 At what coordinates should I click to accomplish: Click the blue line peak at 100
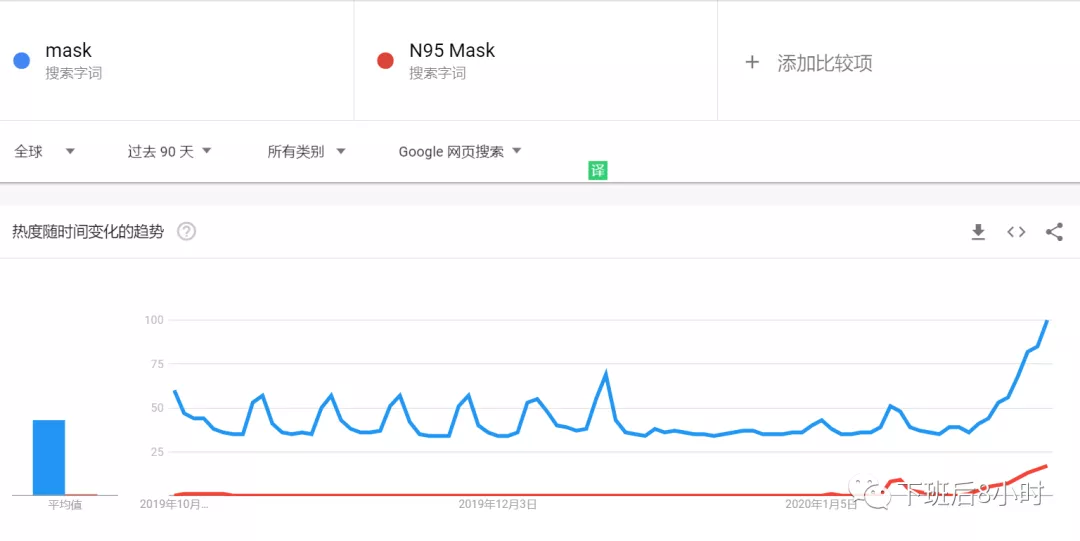pos(1048,320)
